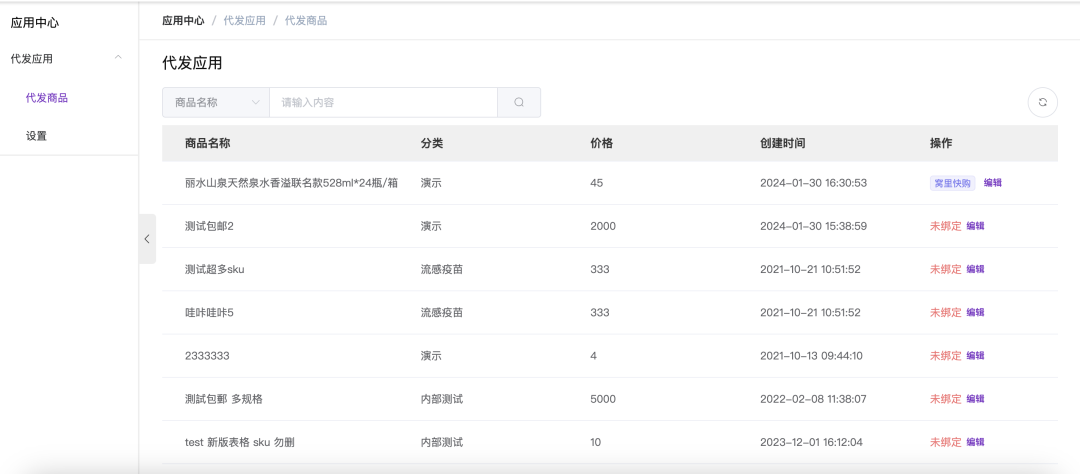1080x474 pixels.
Task: Click 未绑定 status of 2333333
Action: point(946,356)
